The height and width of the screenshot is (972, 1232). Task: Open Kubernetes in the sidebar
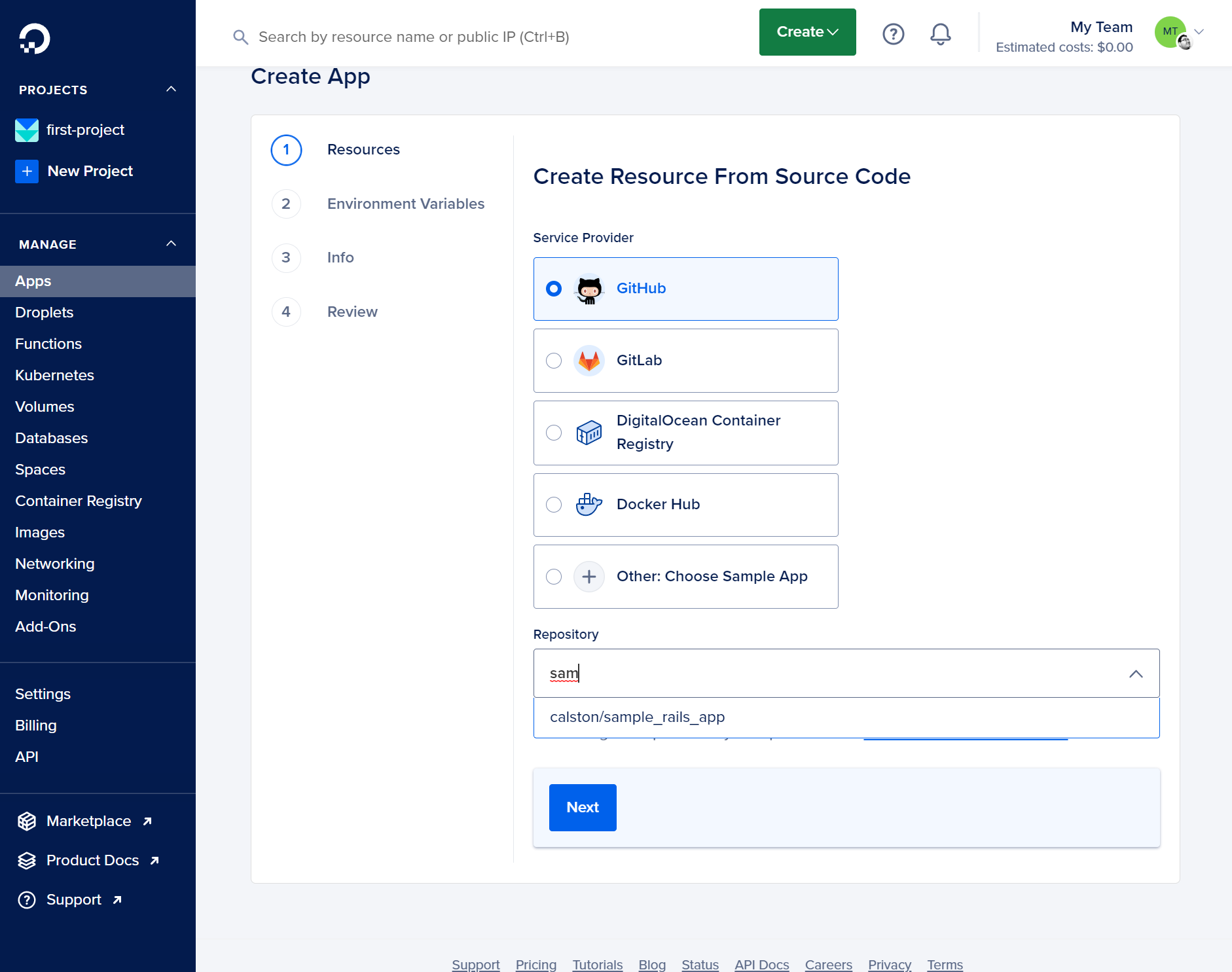pos(98,376)
